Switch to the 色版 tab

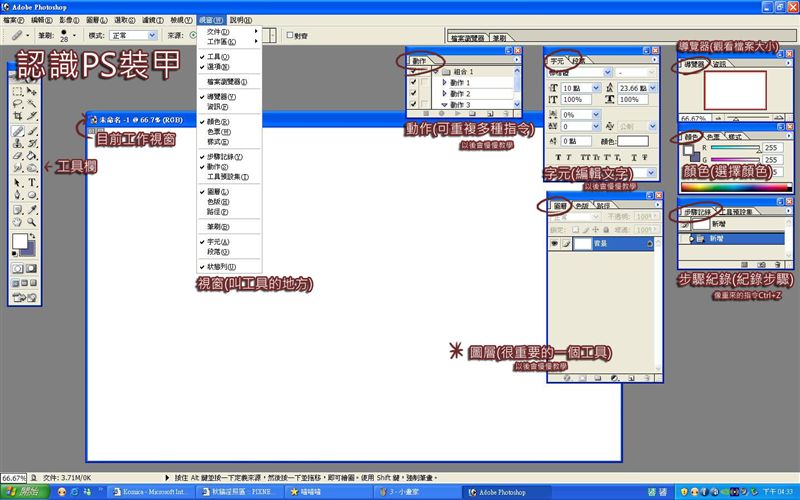582,206
